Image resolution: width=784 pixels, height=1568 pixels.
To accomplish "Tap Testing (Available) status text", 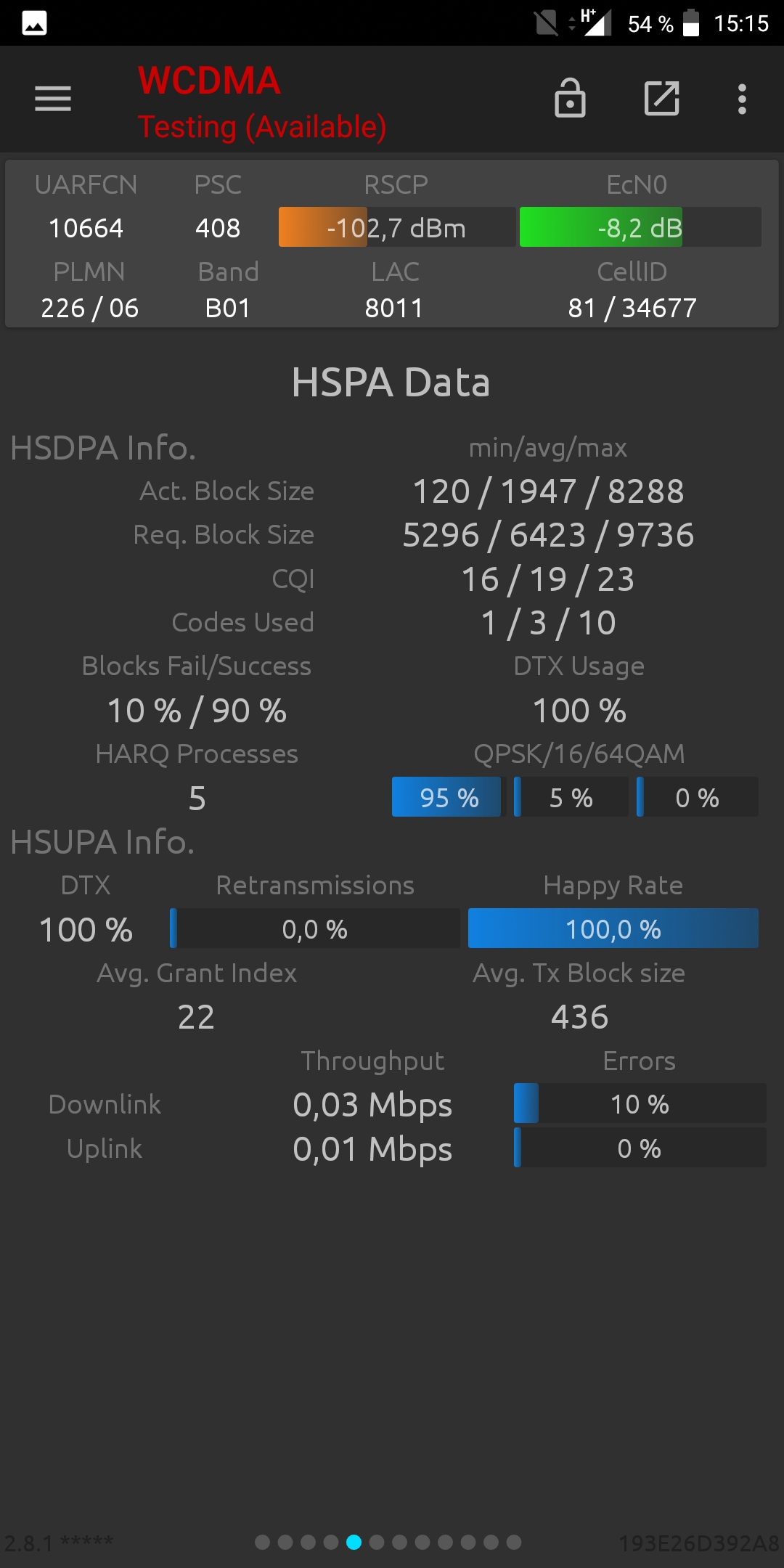I will coord(262,127).
